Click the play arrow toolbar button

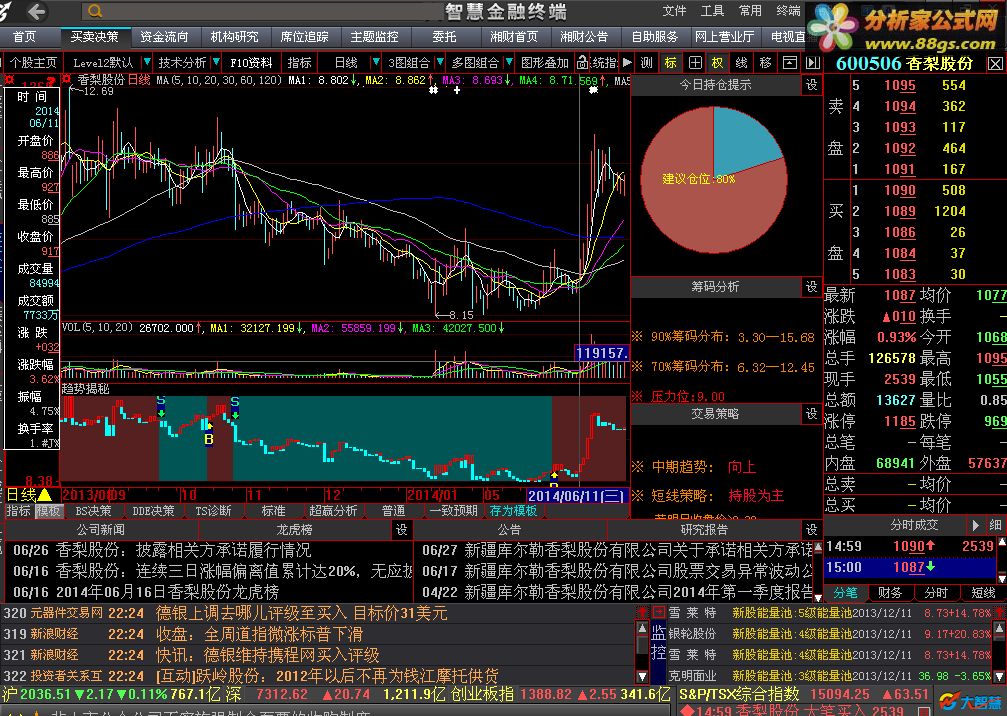click(627, 62)
